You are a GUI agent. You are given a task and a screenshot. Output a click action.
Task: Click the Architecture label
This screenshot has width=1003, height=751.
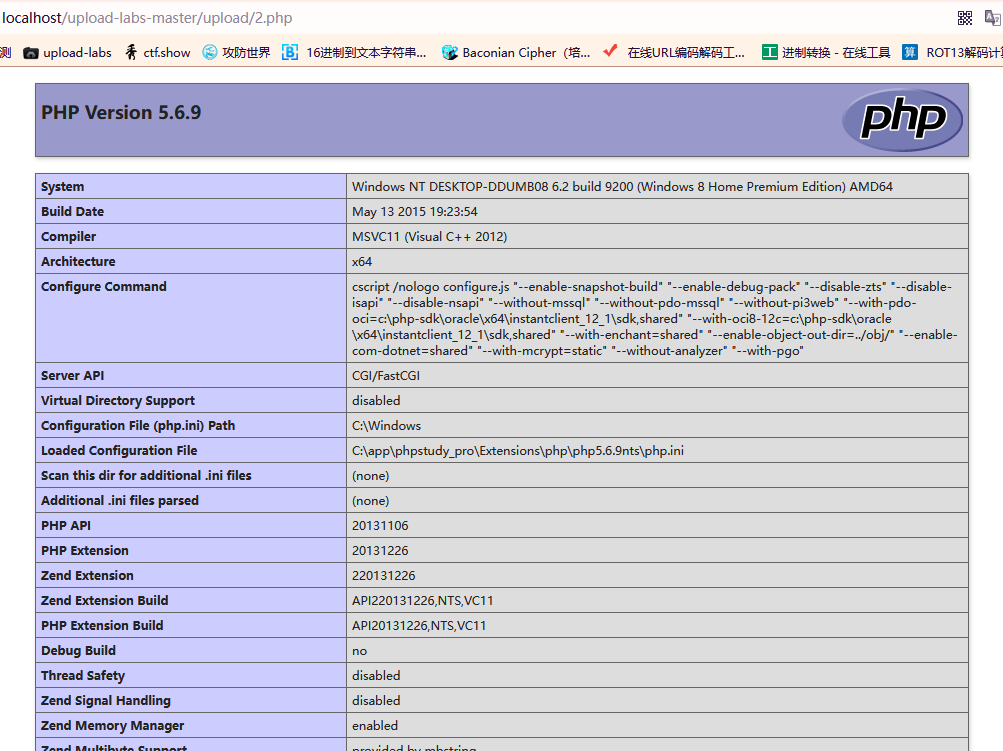78,261
